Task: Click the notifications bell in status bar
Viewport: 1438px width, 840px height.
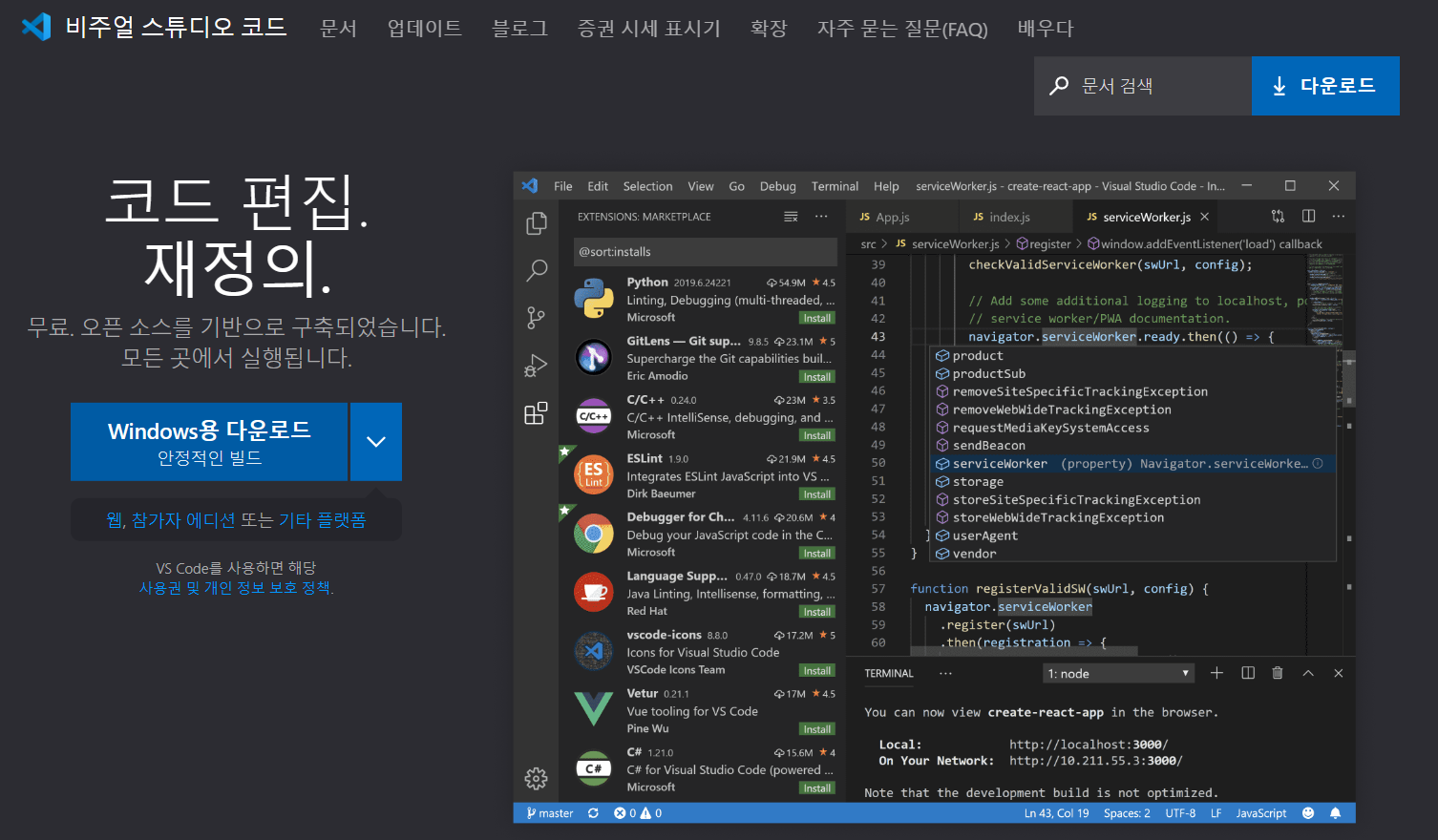Action: click(x=1336, y=813)
